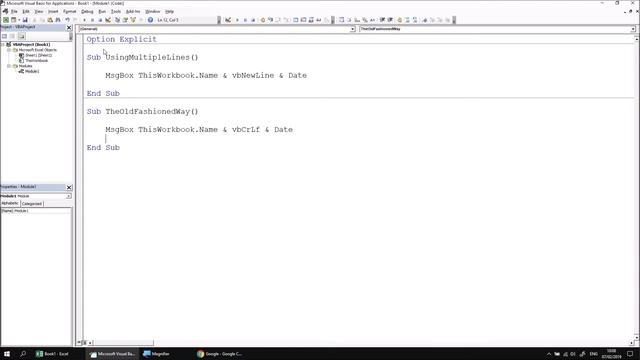This screenshot has width=640, height=360.
Task: Open the File menu
Action: (x=14, y=11)
